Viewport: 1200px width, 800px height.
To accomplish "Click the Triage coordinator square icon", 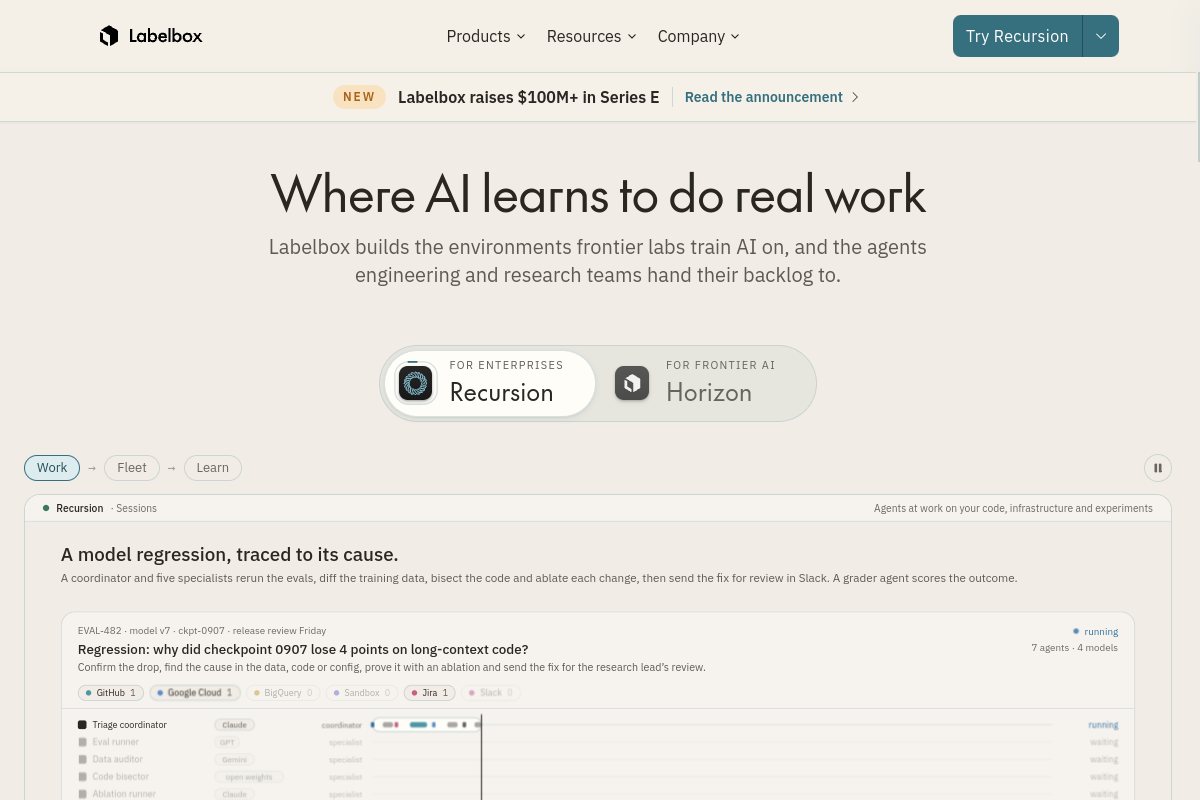I will pyautogui.click(x=82, y=725).
